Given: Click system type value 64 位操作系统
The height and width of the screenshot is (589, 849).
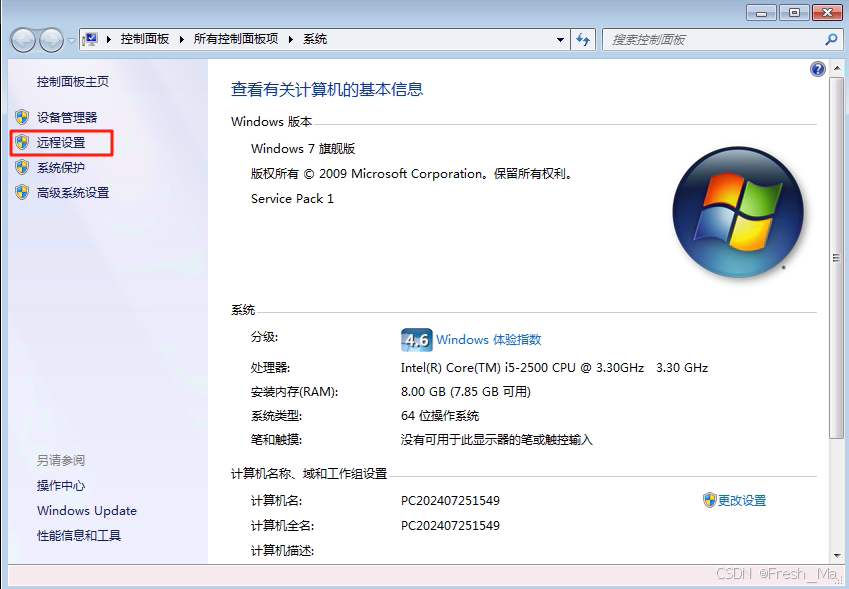Looking at the screenshot, I should point(440,416).
